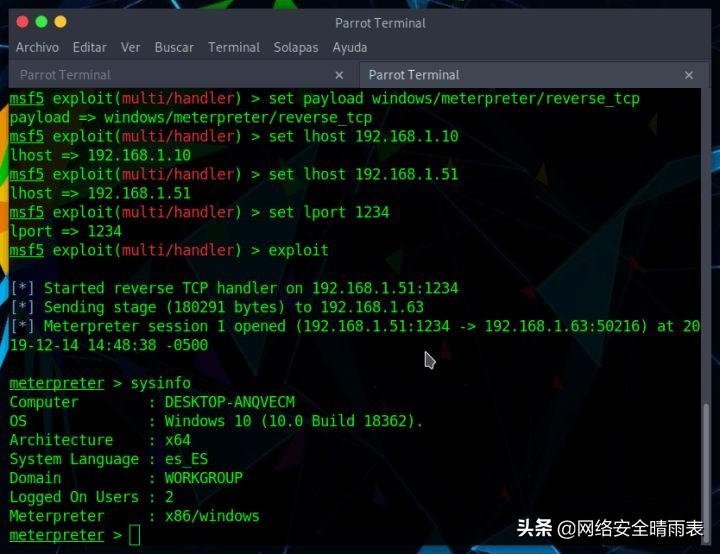Open the Editar menu
This screenshot has height=554, width=720.
coord(90,47)
